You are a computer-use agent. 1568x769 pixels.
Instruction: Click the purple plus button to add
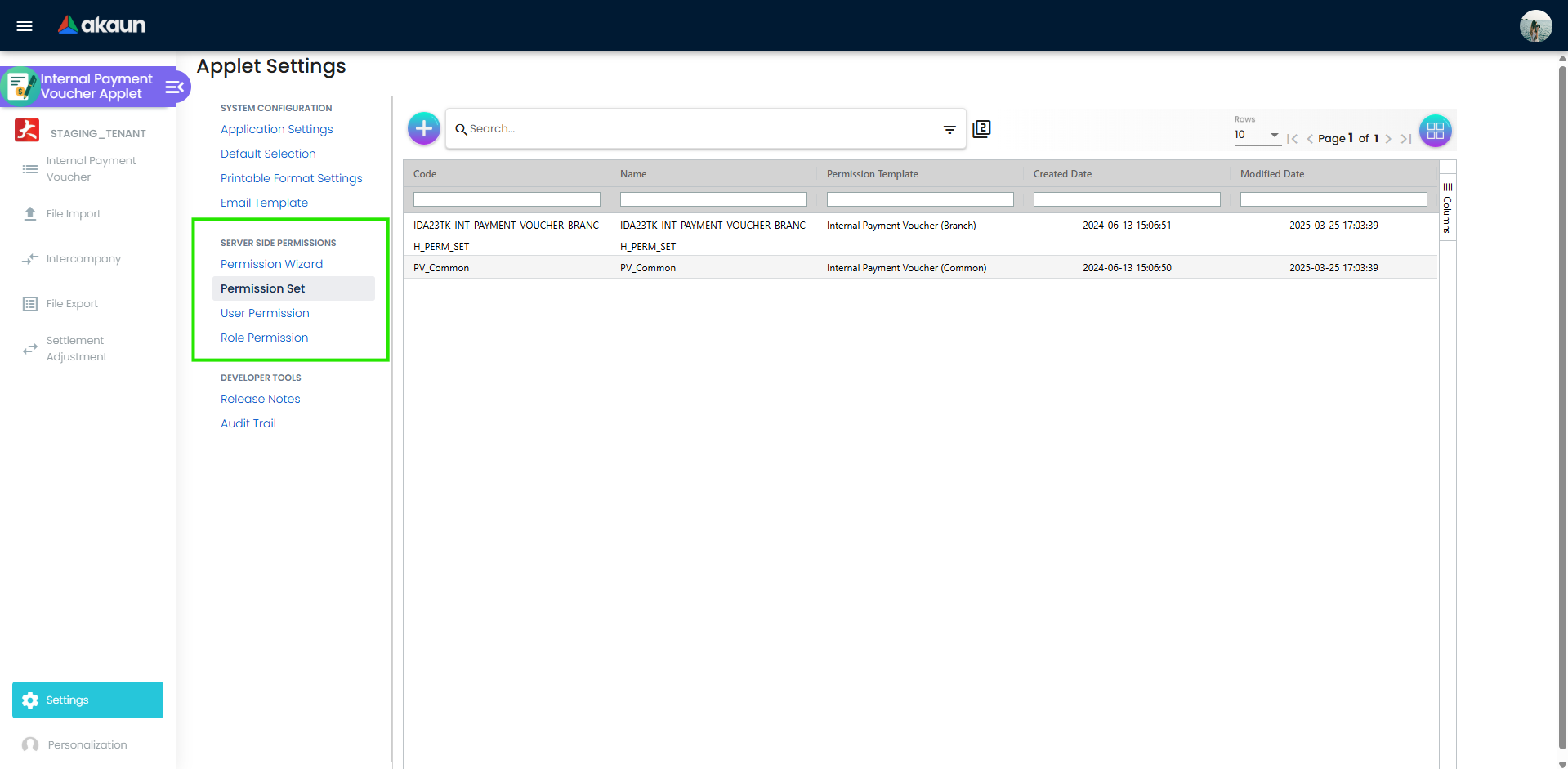point(423,128)
